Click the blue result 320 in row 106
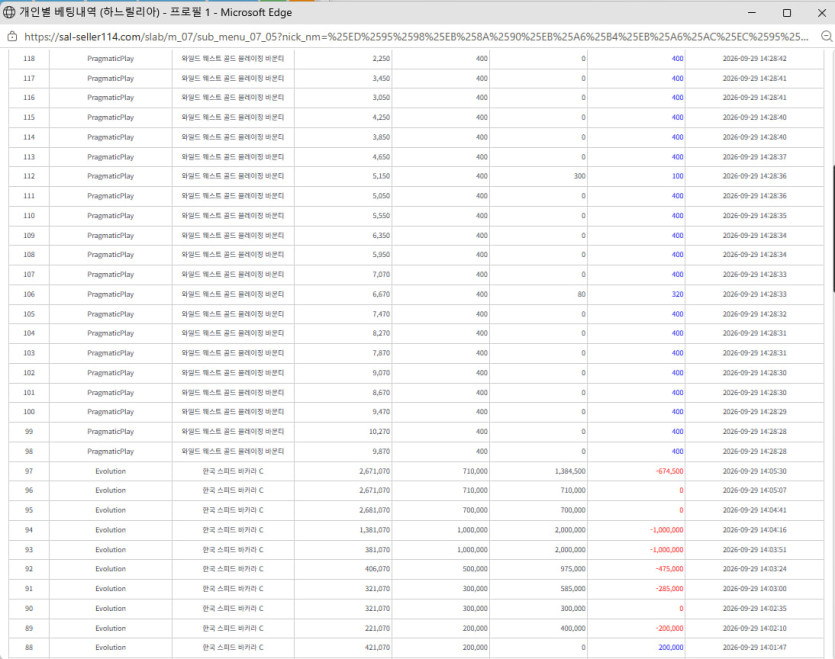835x659 pixels. point(677,294)
